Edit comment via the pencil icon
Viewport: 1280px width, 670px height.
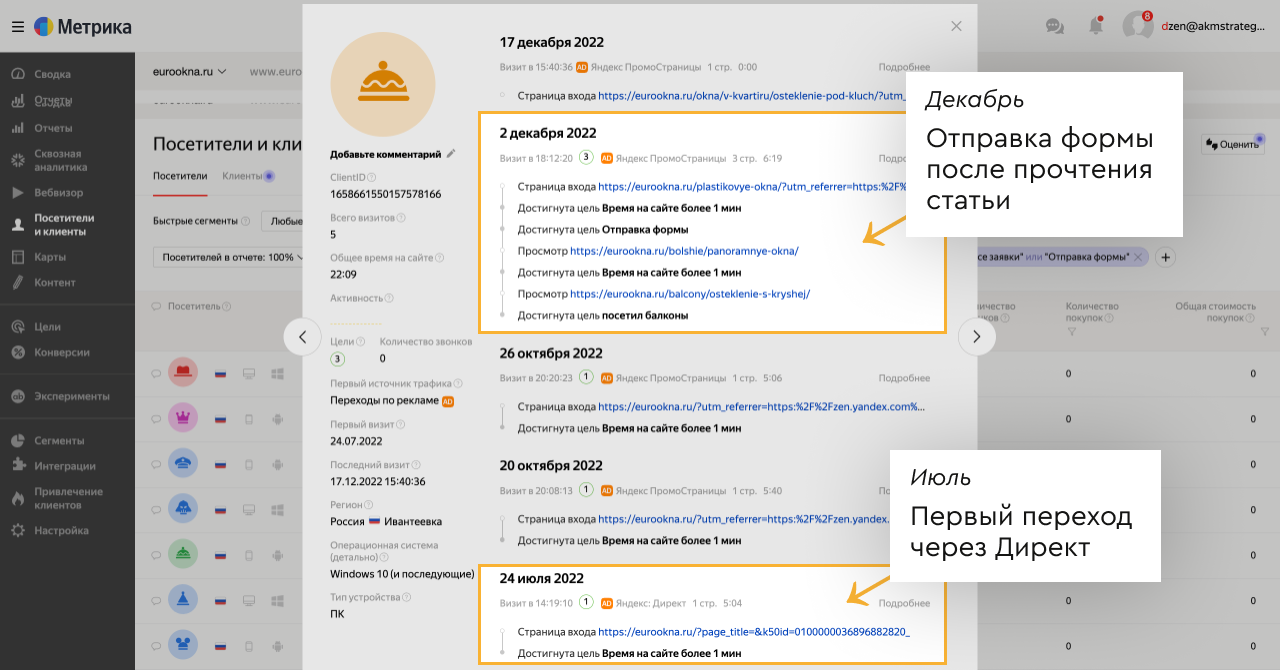tap(451, 154)
